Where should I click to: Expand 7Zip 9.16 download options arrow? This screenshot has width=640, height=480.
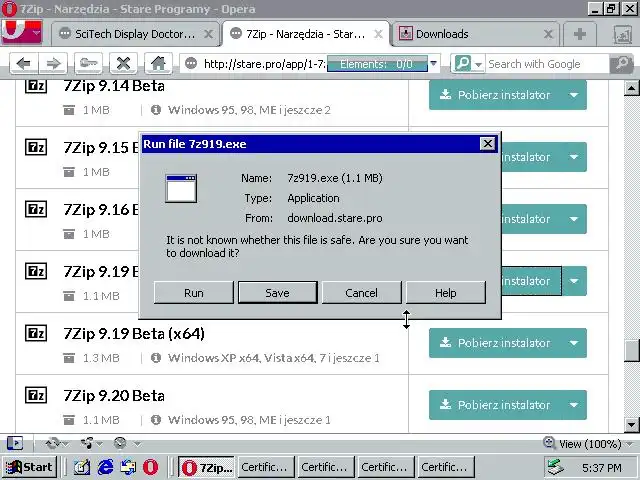[574, 219]
